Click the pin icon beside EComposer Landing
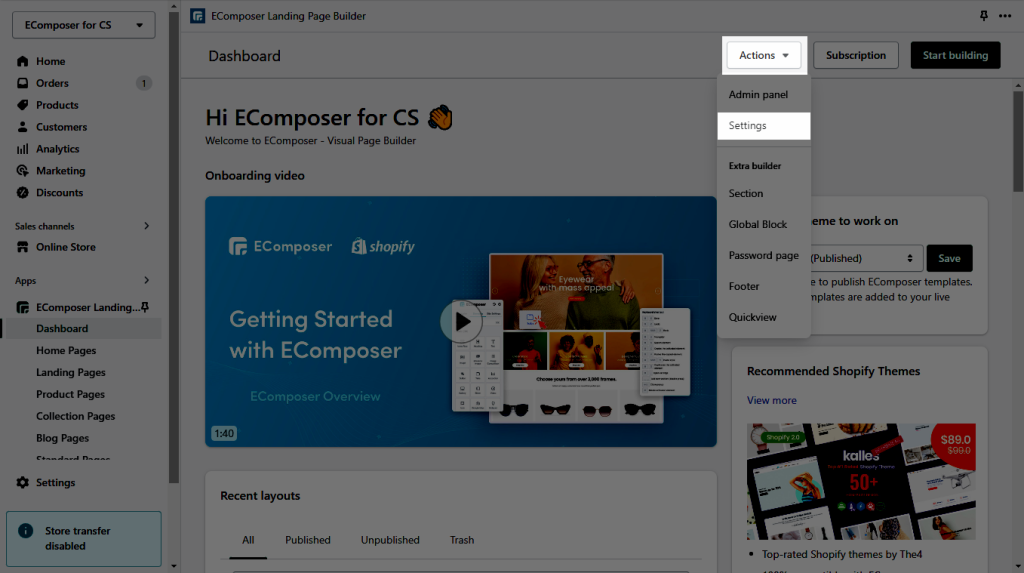This screenshot has height=573, width=1024. pyautogui.click(x=145, y=307)
